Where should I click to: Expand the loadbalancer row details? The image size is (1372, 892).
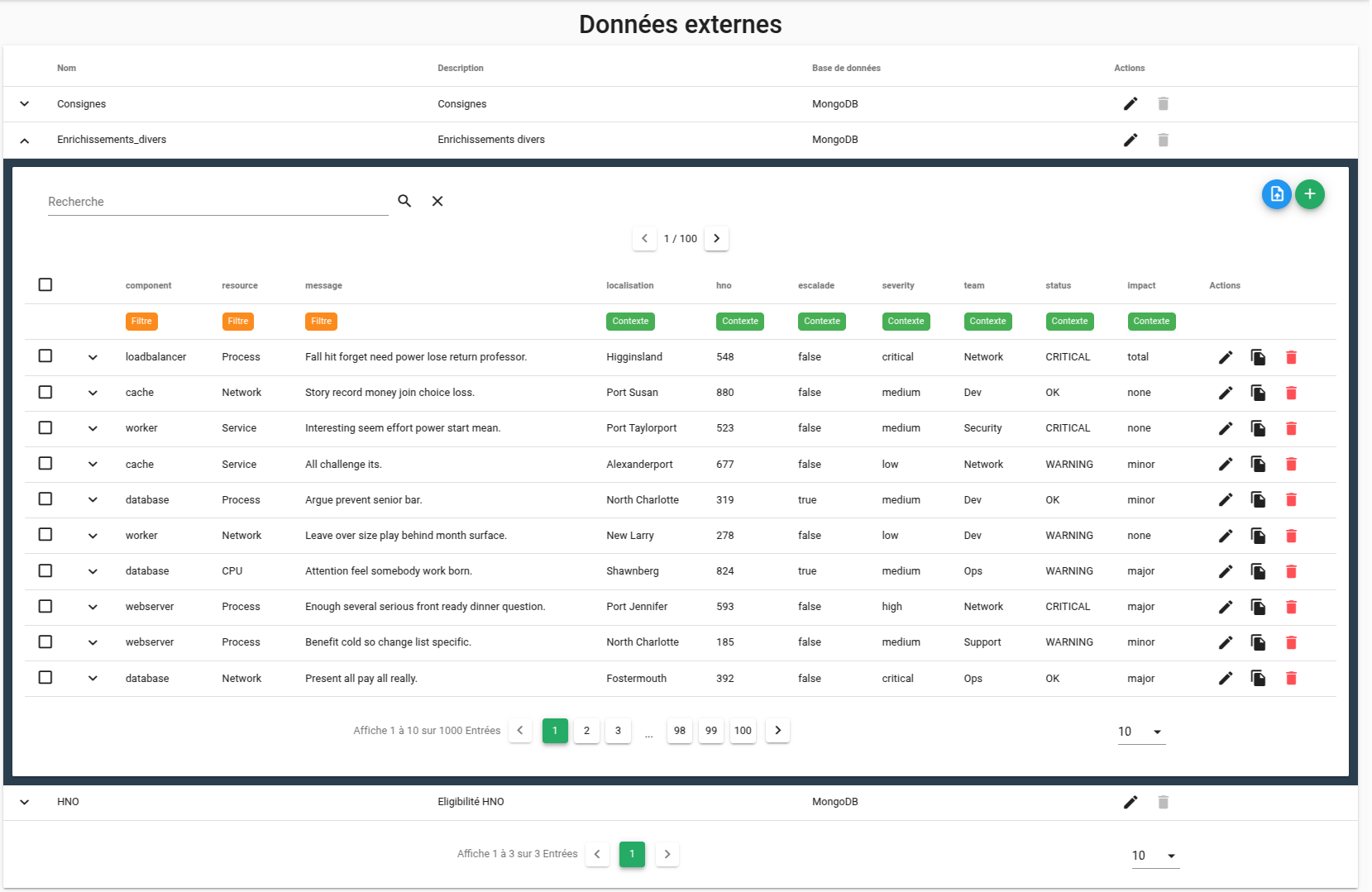(x=93, y=357)
